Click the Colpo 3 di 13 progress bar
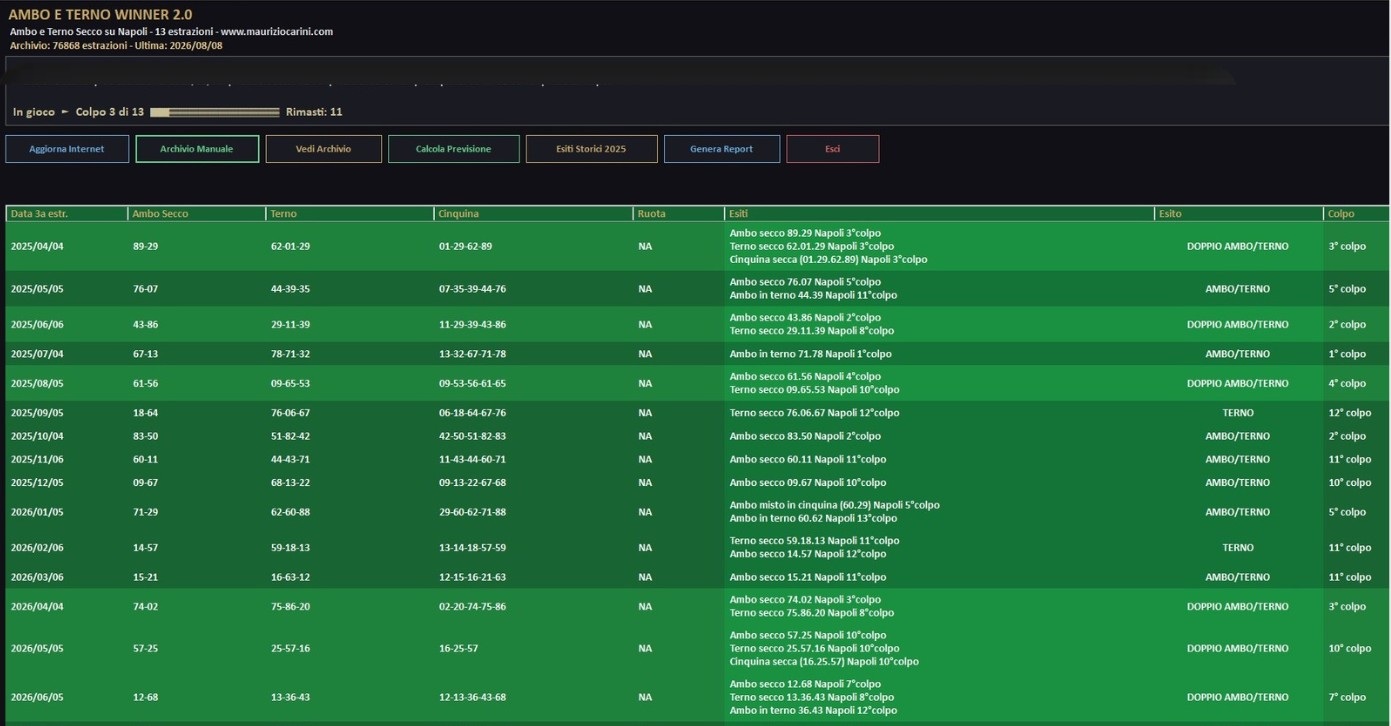The height and width of the screenshot is (726, 1391). [x=214, y=112]
